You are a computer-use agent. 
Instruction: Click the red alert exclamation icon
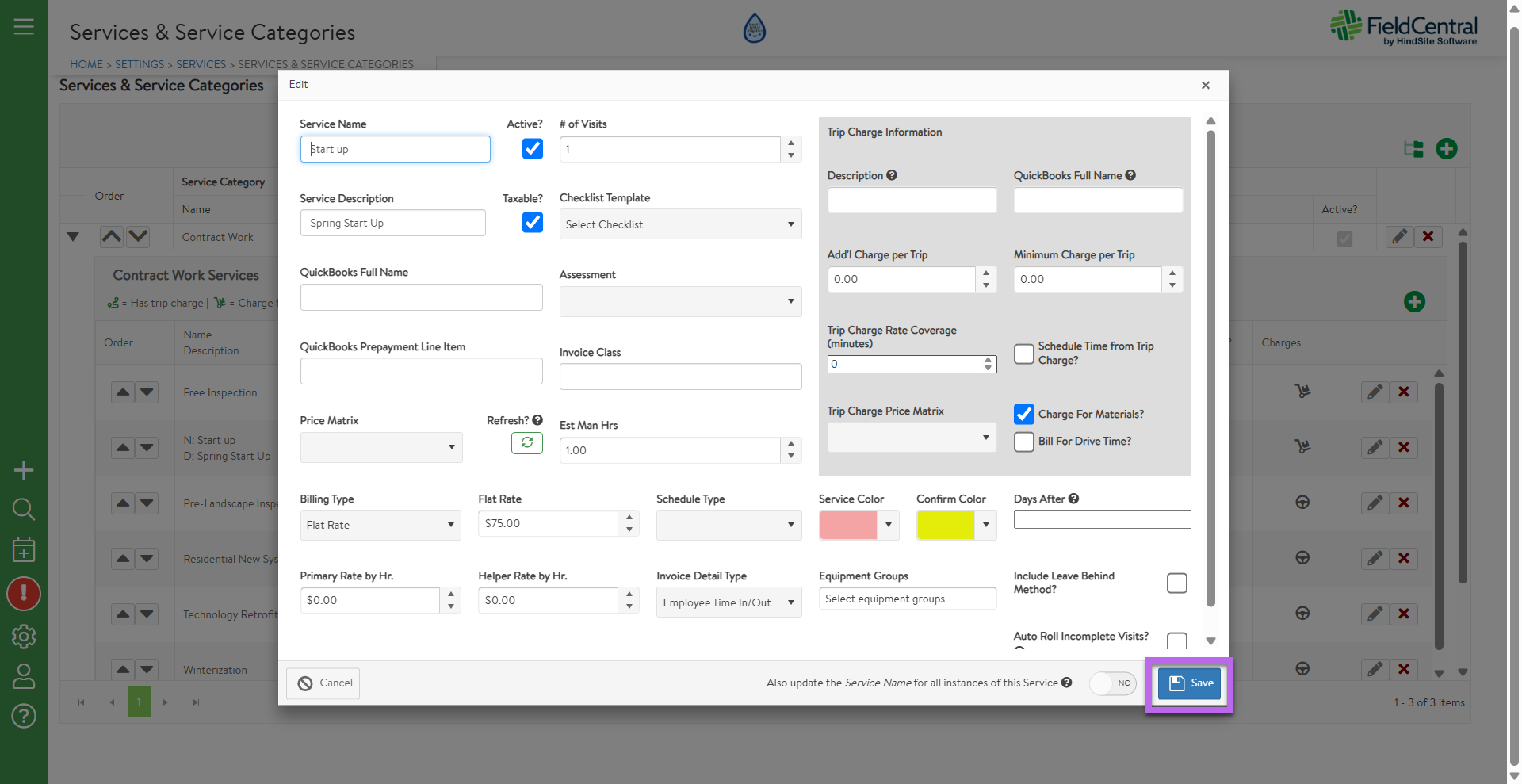[24, 593]
